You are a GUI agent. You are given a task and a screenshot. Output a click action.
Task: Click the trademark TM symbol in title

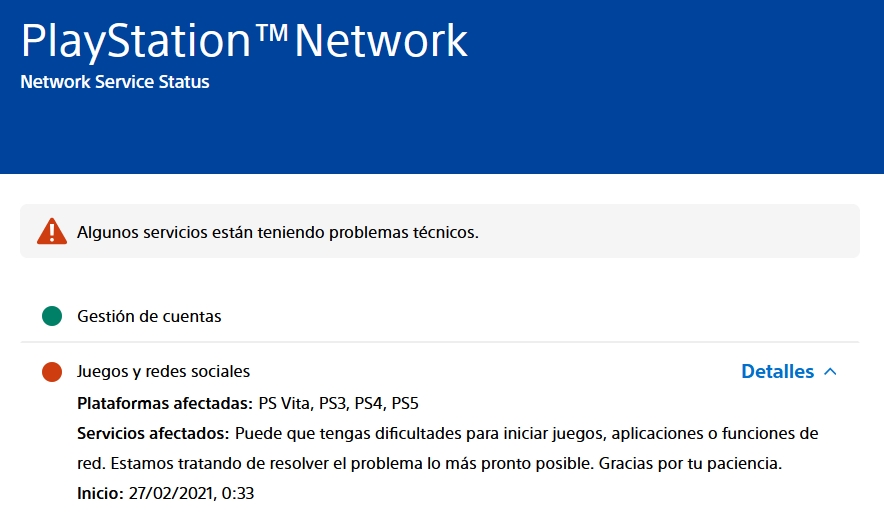272,33
